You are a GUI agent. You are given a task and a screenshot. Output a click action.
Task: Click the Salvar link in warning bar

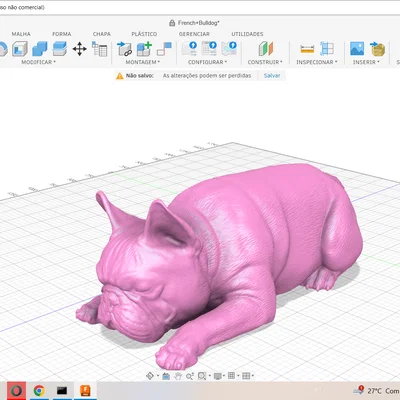[272, 76]
